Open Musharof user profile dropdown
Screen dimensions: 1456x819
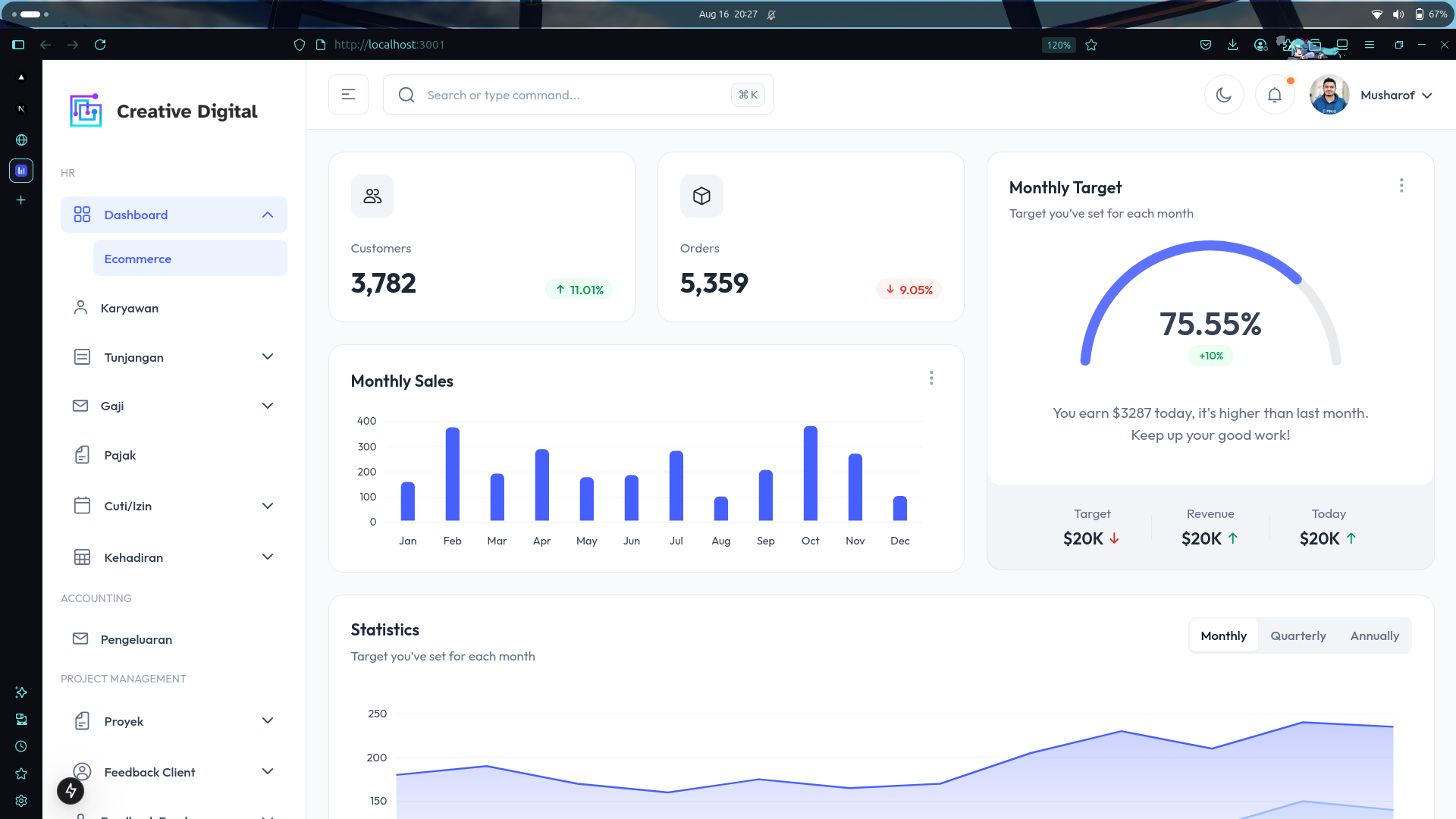[x=1395, y=95]
